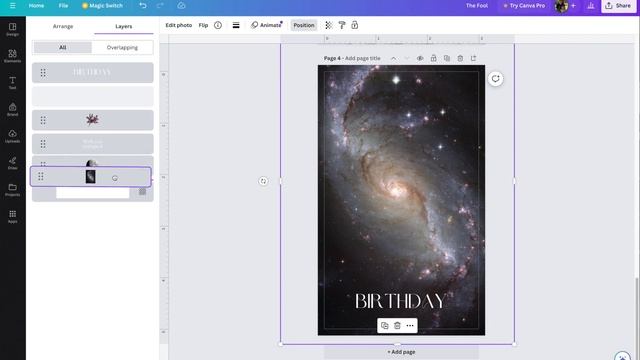This screenshot has height=360, width=640.
Task: Click the Share button
Action: [x=618, y=6]
